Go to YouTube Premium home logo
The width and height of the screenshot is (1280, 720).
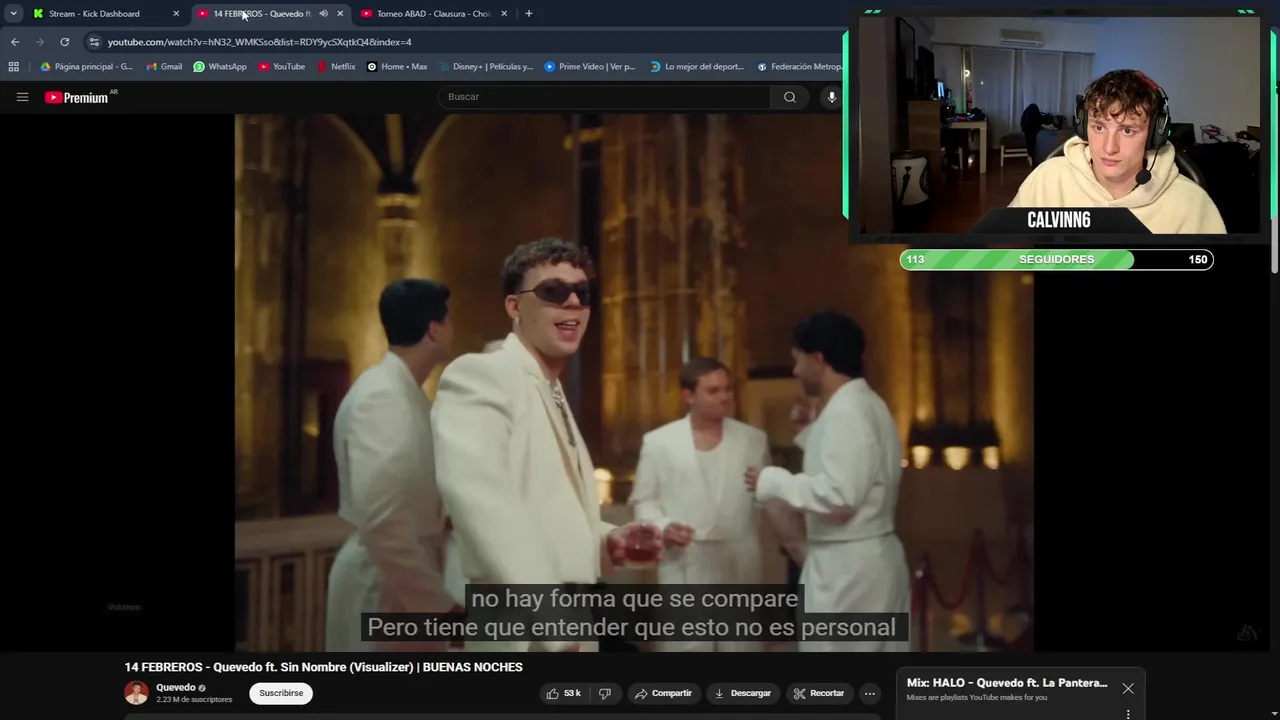[x=77, y=97]
